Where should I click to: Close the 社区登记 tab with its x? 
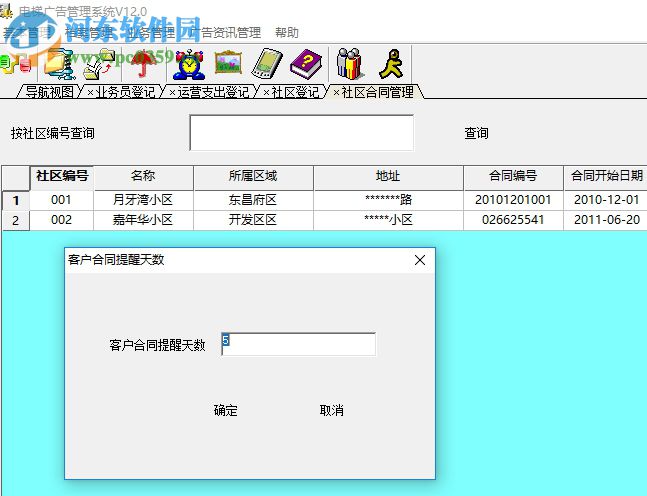pyautogui.click(x=266, y=92)
